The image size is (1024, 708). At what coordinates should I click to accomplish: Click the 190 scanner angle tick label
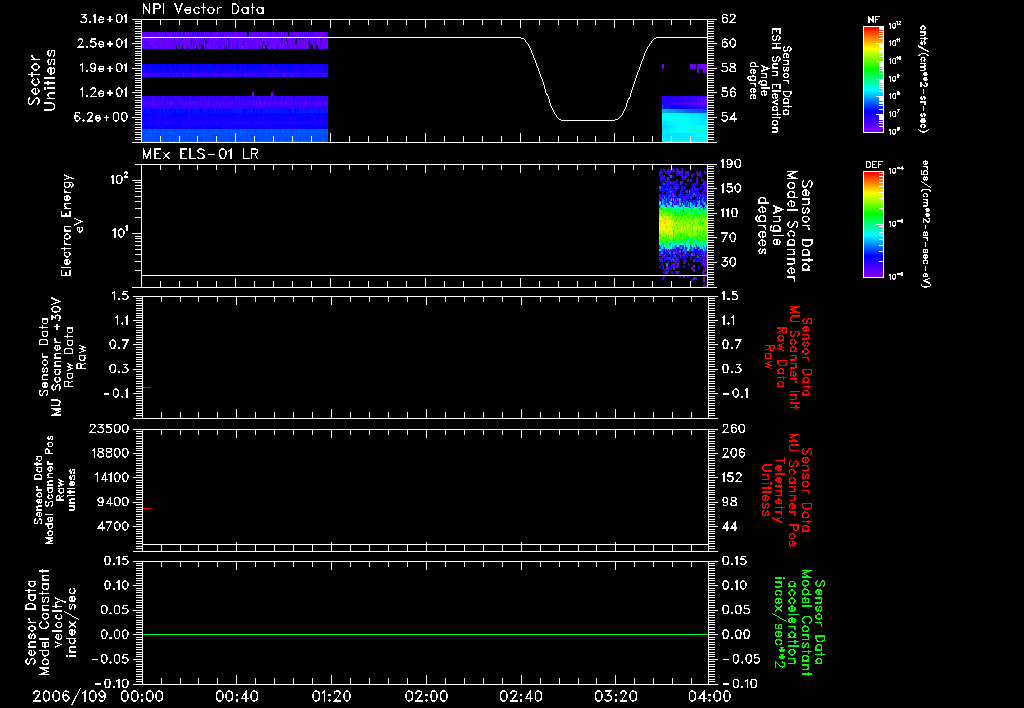tap(732, 163)
